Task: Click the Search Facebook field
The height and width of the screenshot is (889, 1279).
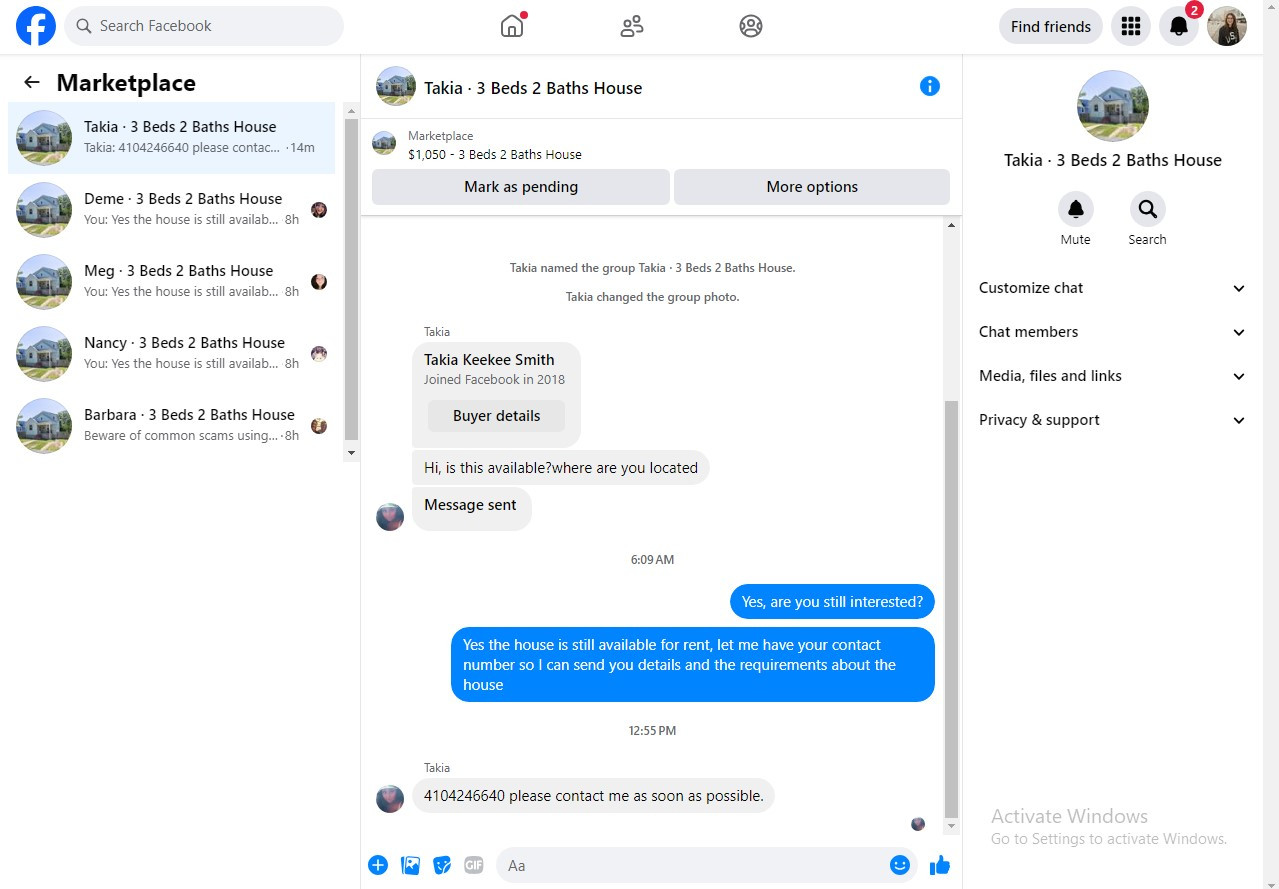Action: (x=204, y=26)
